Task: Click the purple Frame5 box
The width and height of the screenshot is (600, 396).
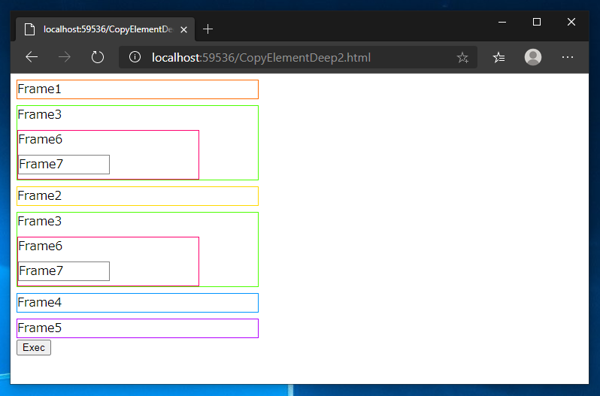Action: [x=138, y=328]
